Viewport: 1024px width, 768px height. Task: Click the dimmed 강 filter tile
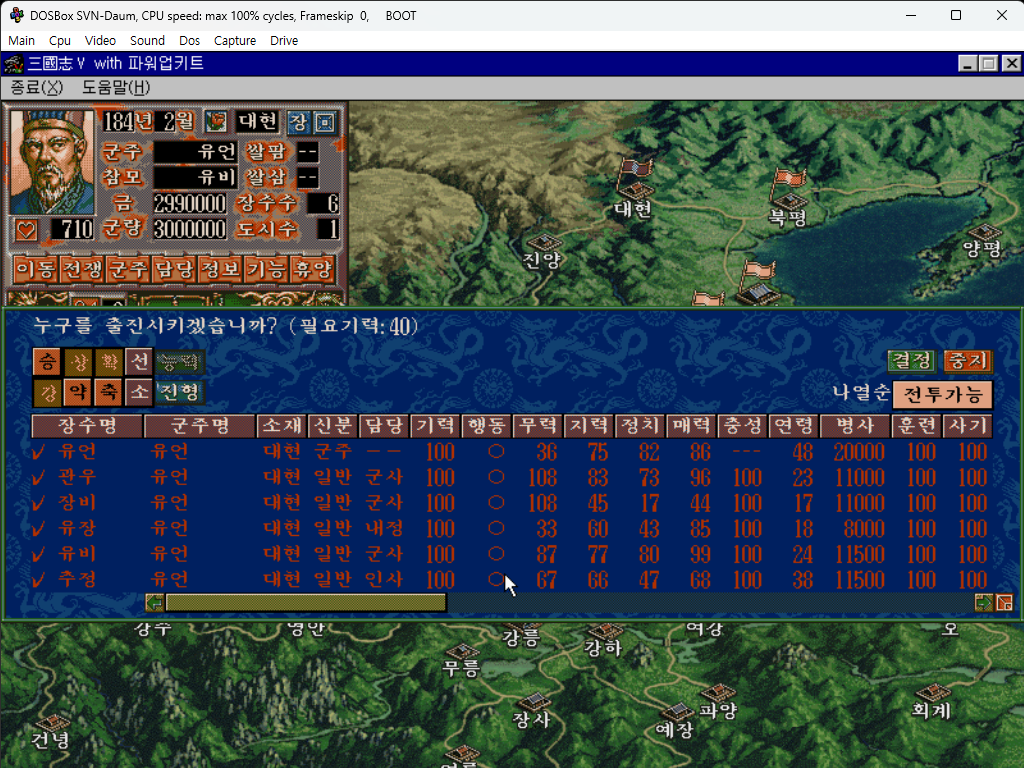pos(48,391)
